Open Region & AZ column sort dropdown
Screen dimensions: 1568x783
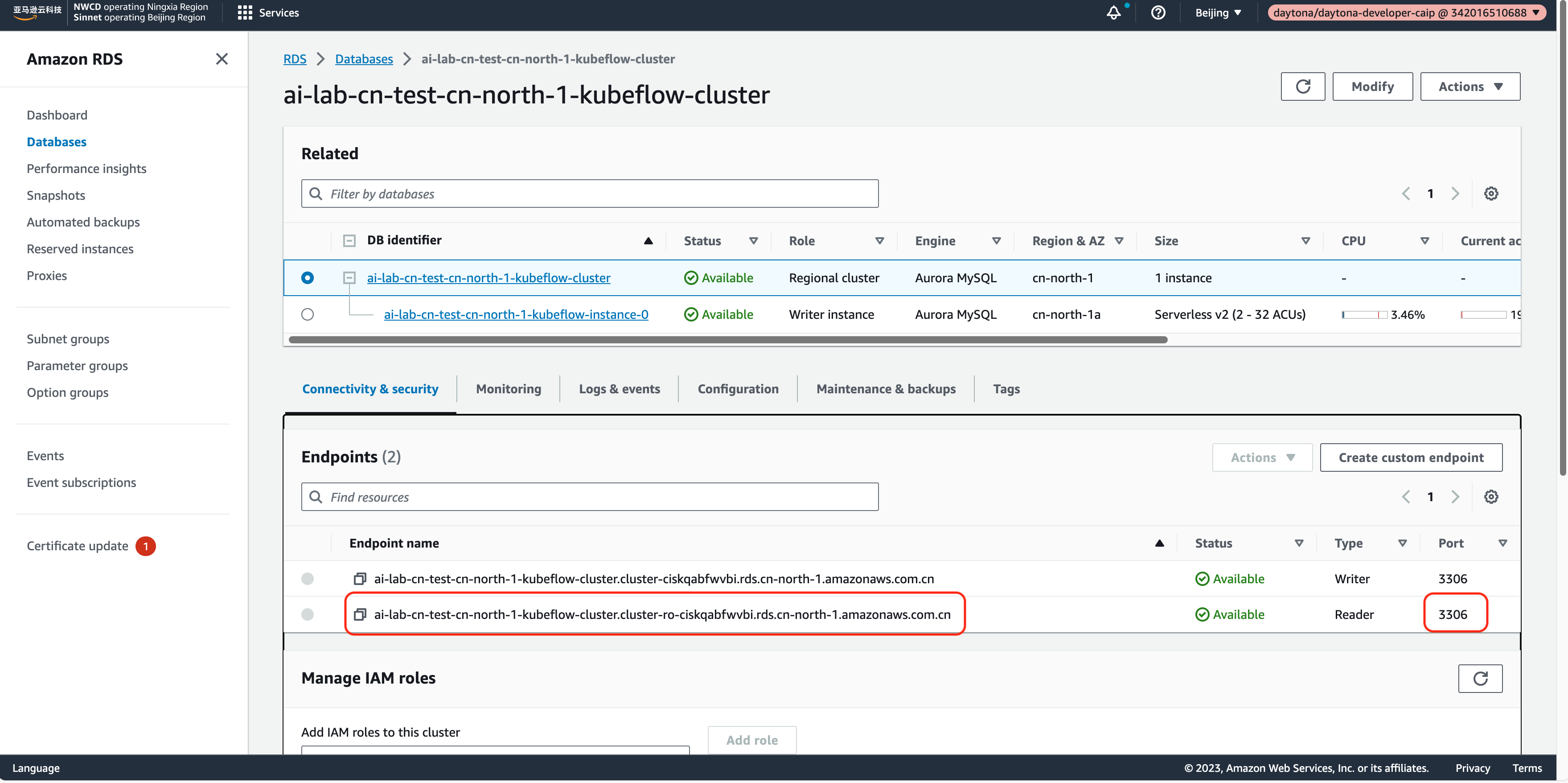coord(1119,240)
